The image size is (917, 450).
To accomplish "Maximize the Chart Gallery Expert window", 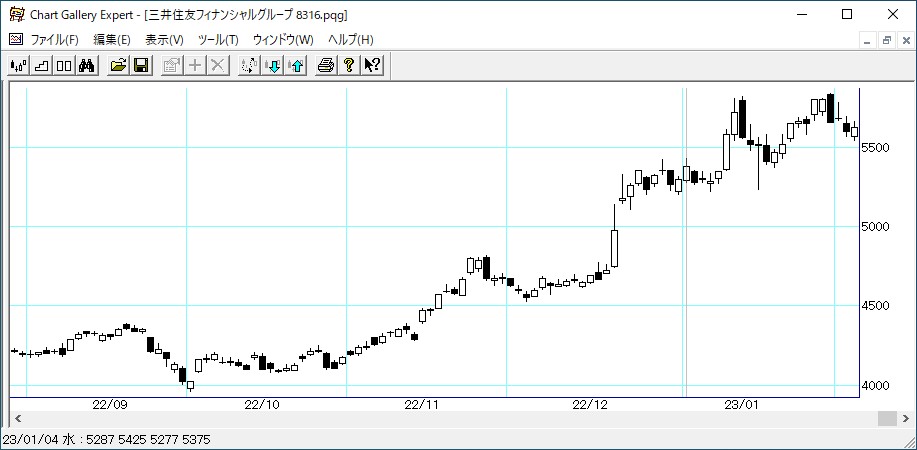I will click(x=847, y=14).
